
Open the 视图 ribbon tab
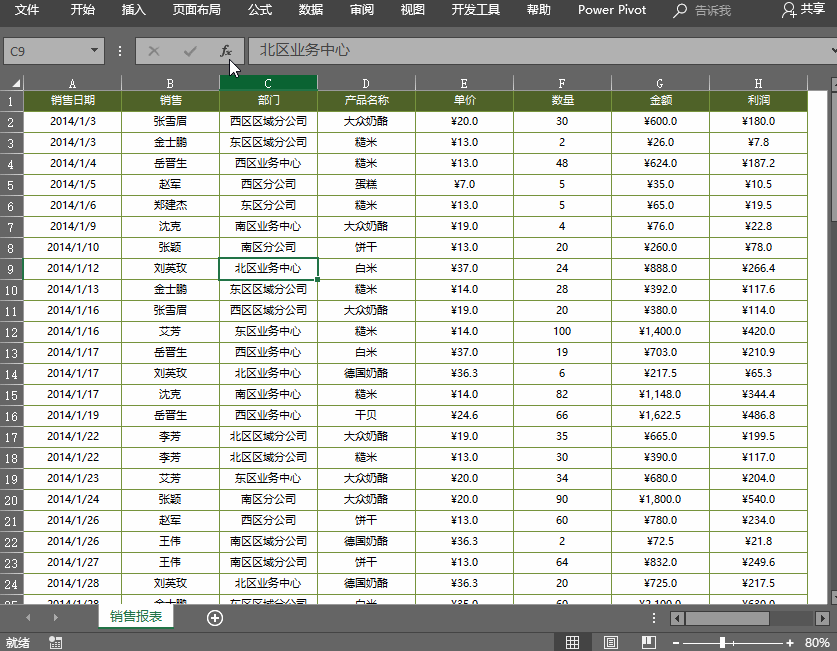413,10
